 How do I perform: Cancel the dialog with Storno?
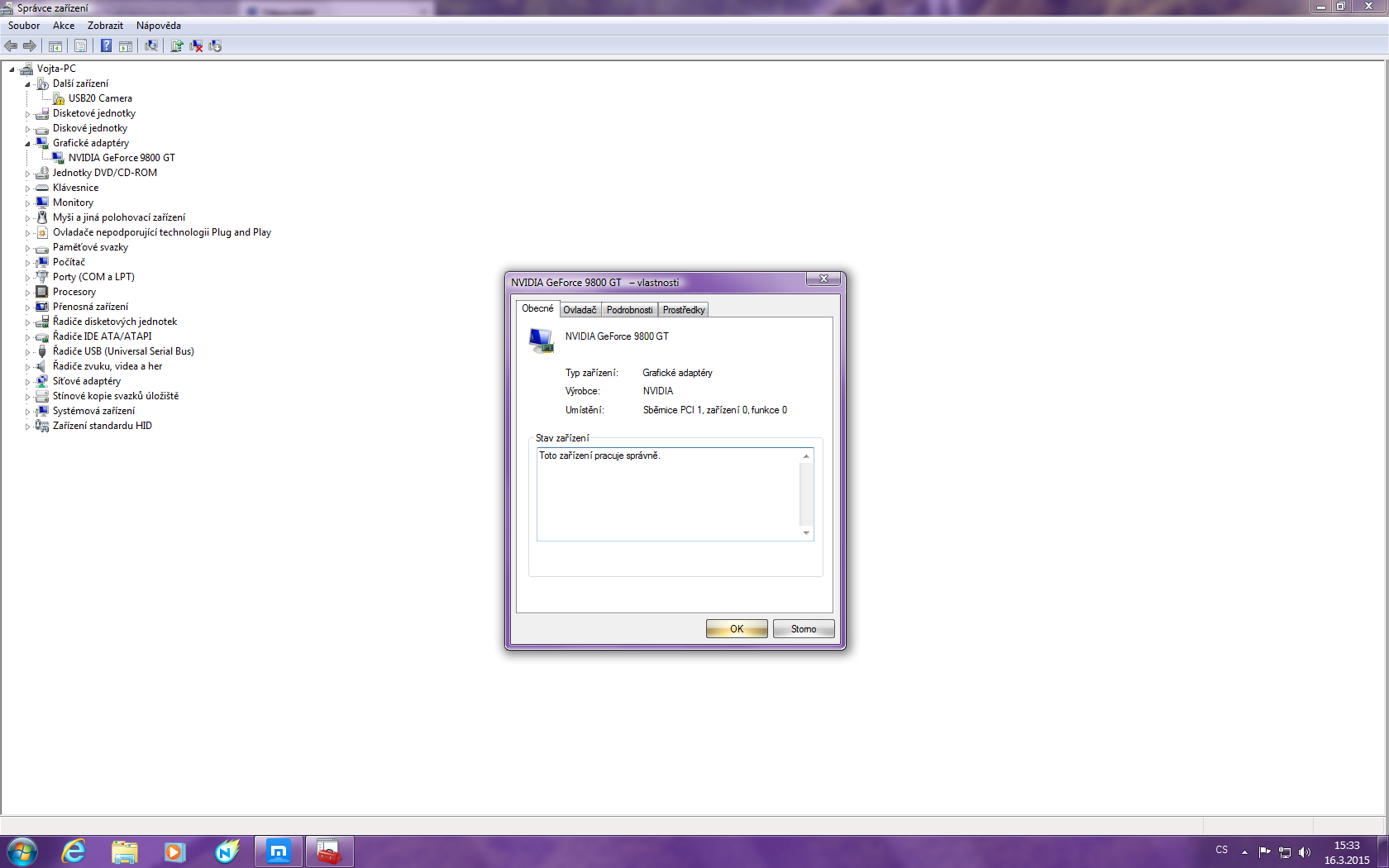(804, 629)
